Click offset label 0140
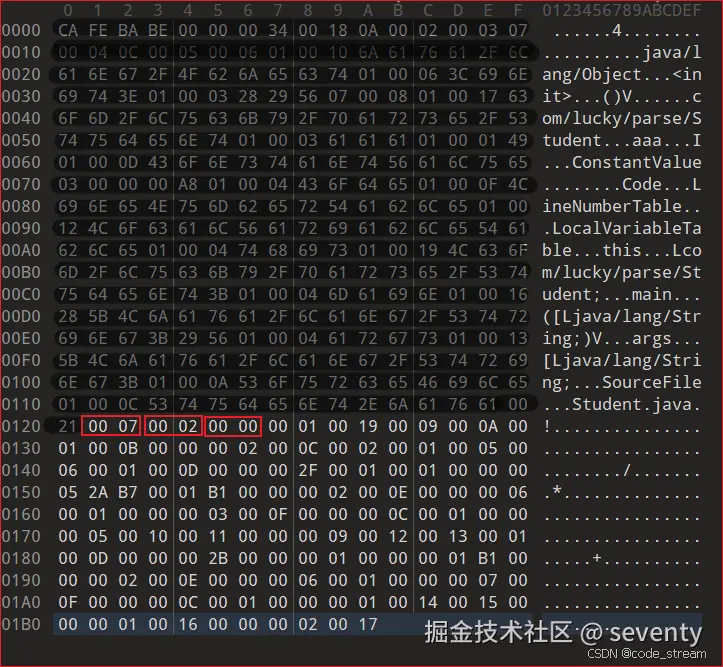This screenshot has width=723, height=667. point(21,470)
